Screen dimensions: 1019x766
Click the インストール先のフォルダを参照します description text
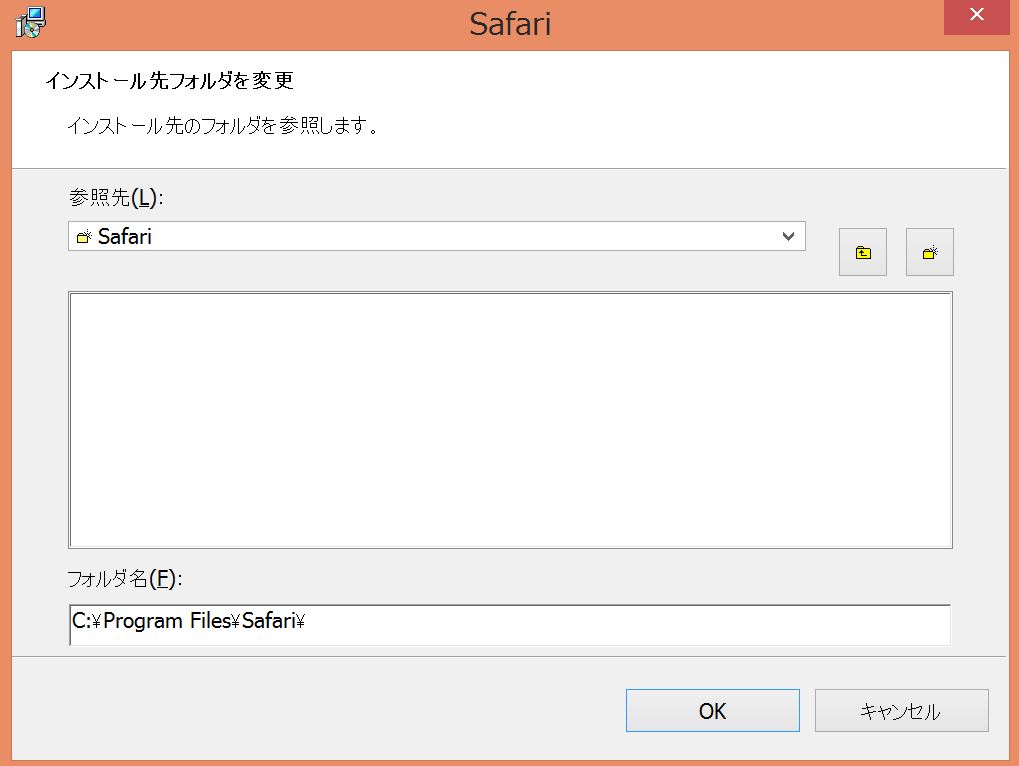222,126
